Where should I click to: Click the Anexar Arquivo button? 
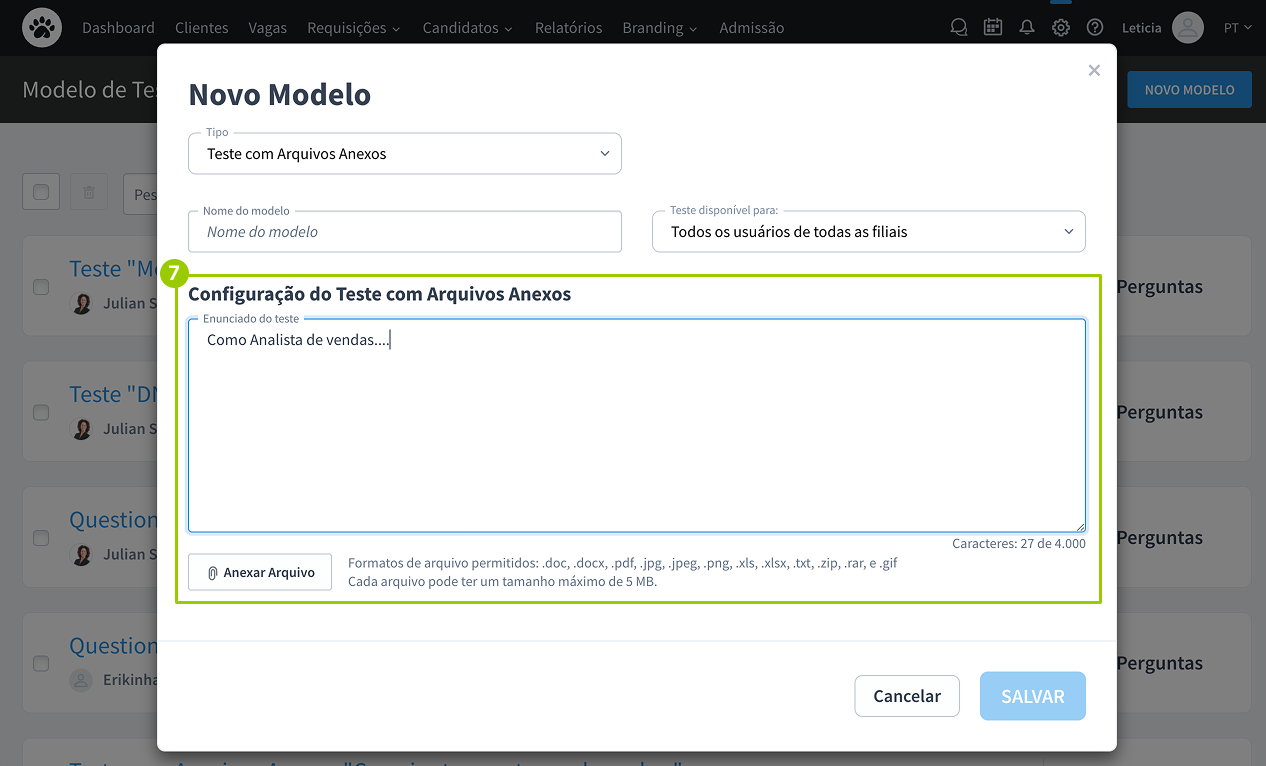pos(260,573)
